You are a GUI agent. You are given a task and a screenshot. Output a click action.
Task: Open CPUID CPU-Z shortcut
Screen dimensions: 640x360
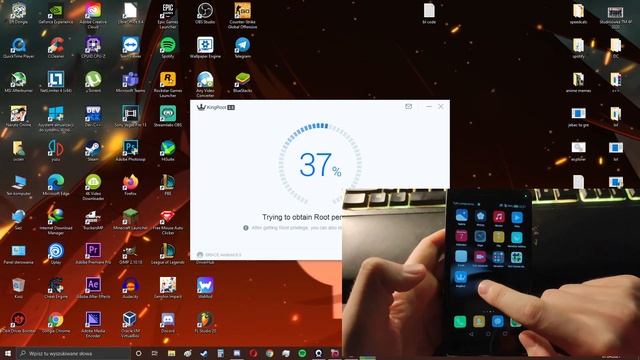point(93,48)
